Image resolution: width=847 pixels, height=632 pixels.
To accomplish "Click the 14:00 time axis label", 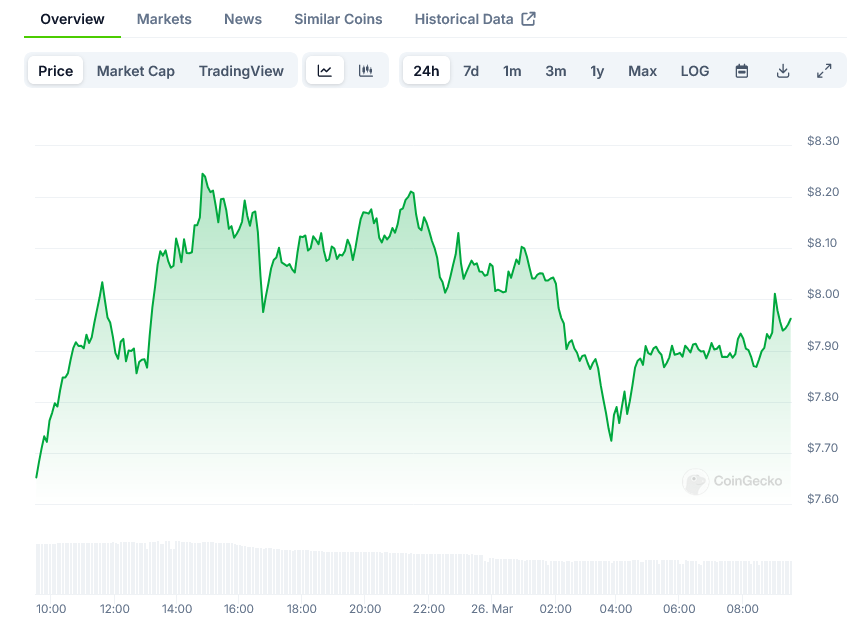I will tap(177, 609).
